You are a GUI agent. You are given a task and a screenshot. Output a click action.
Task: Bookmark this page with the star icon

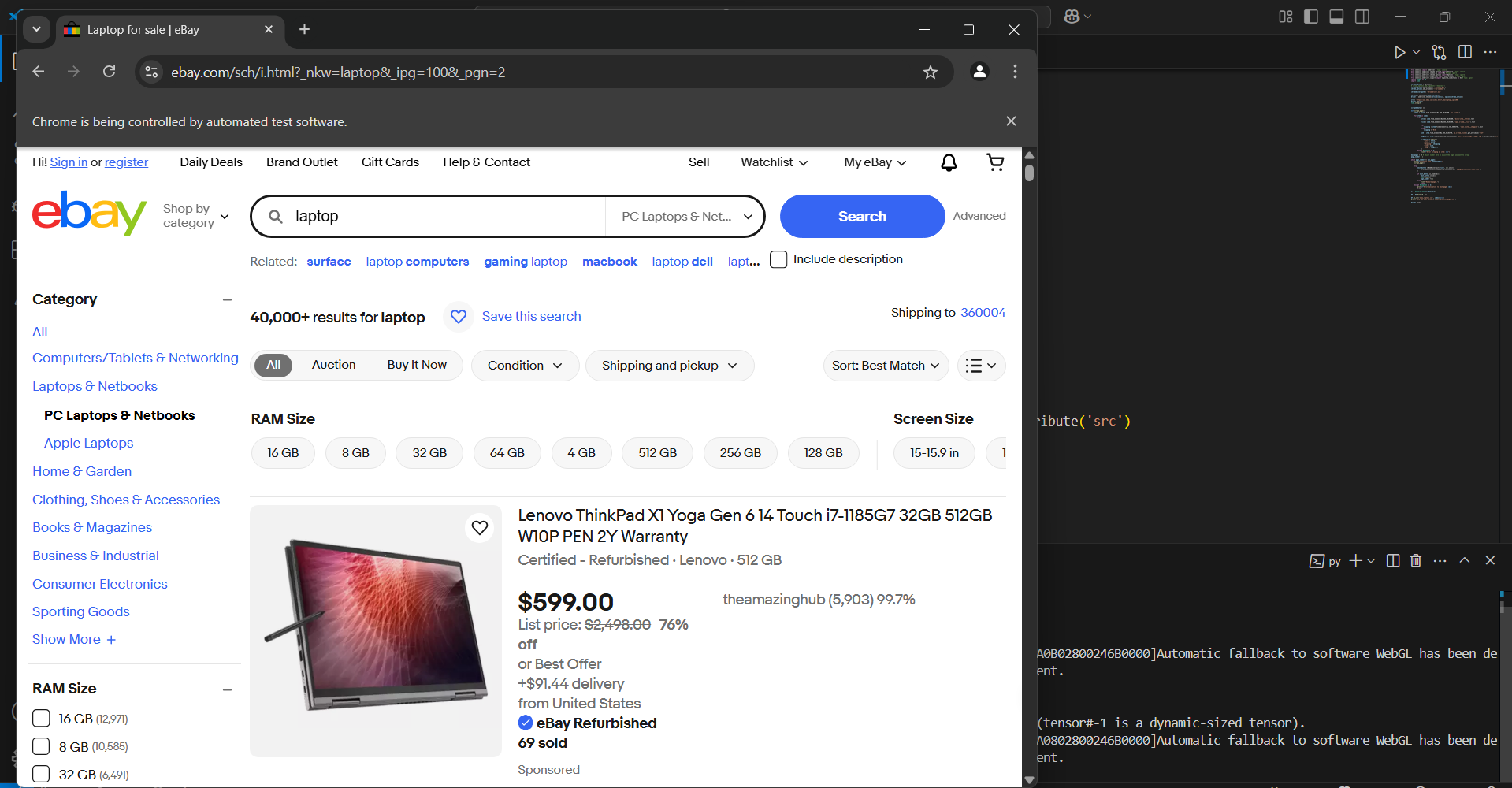[931, 72]
